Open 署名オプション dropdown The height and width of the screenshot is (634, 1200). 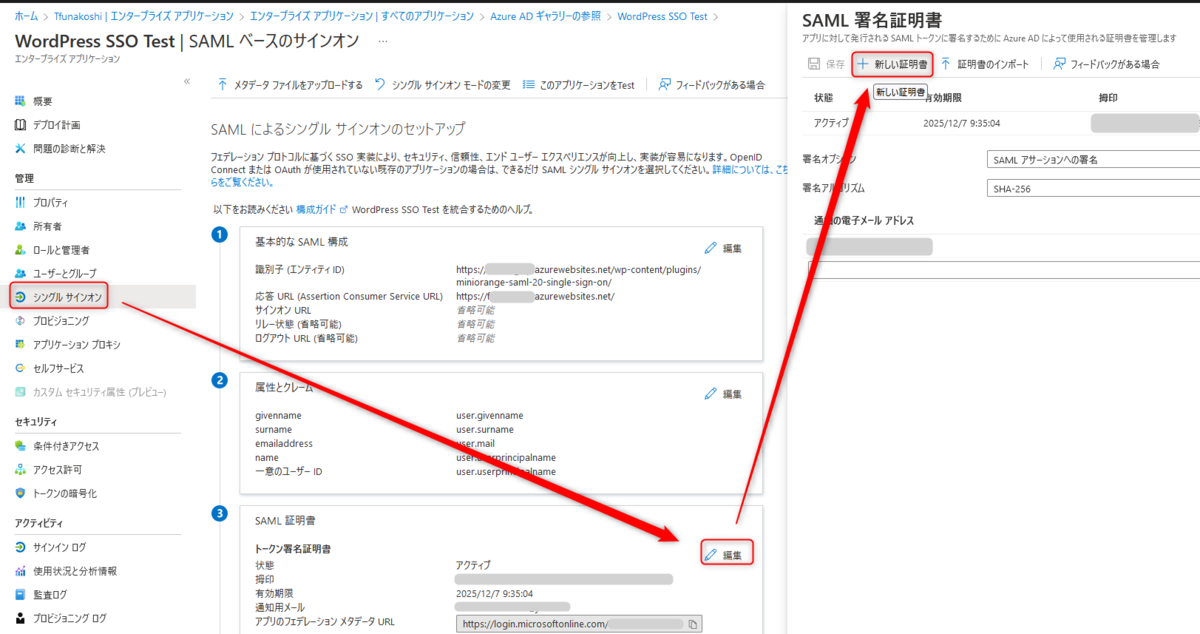click(x=1092, y=160)
